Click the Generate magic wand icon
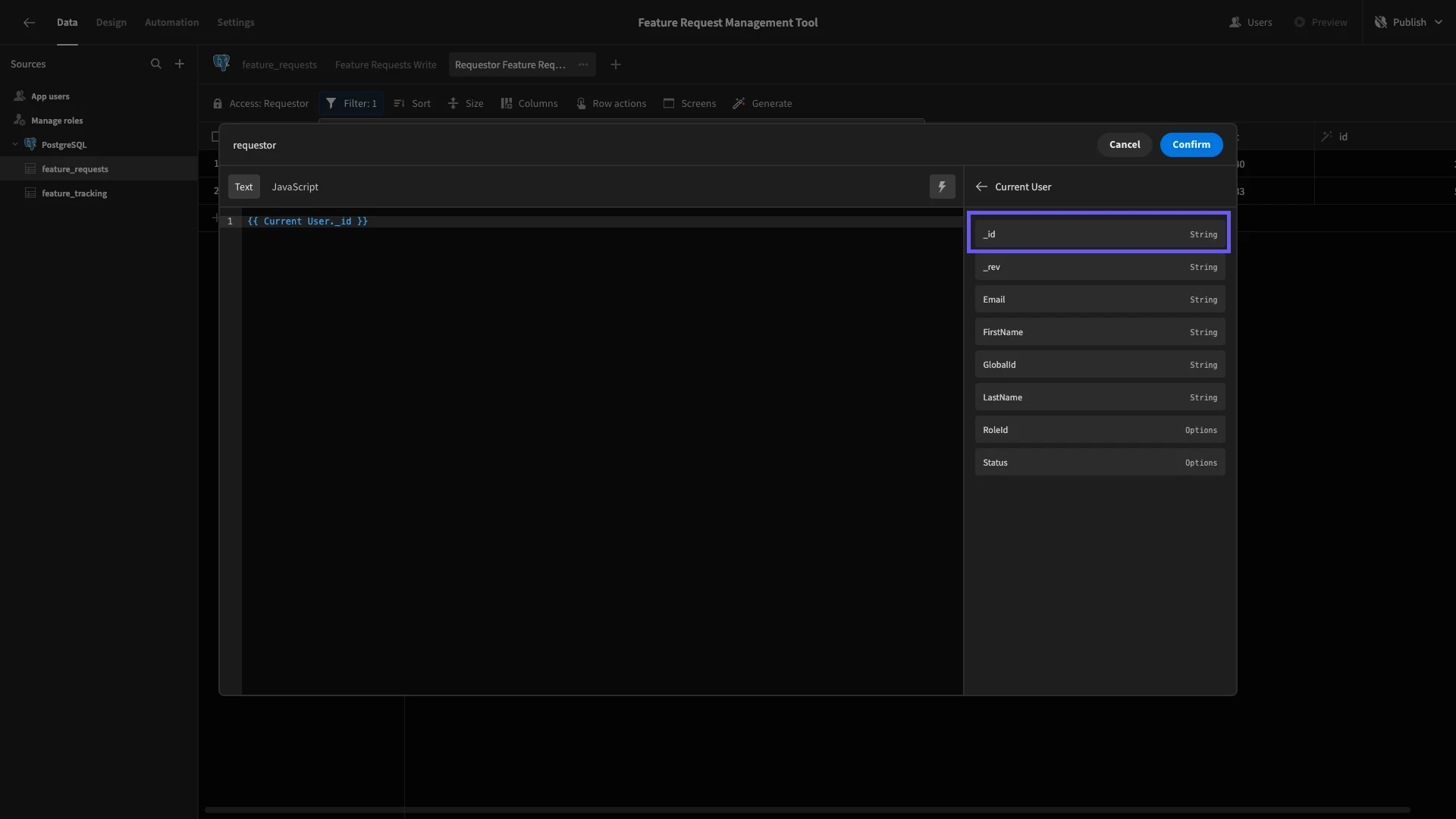The width and height of the screenshot is (1456, 819). [x=739, y=104]
